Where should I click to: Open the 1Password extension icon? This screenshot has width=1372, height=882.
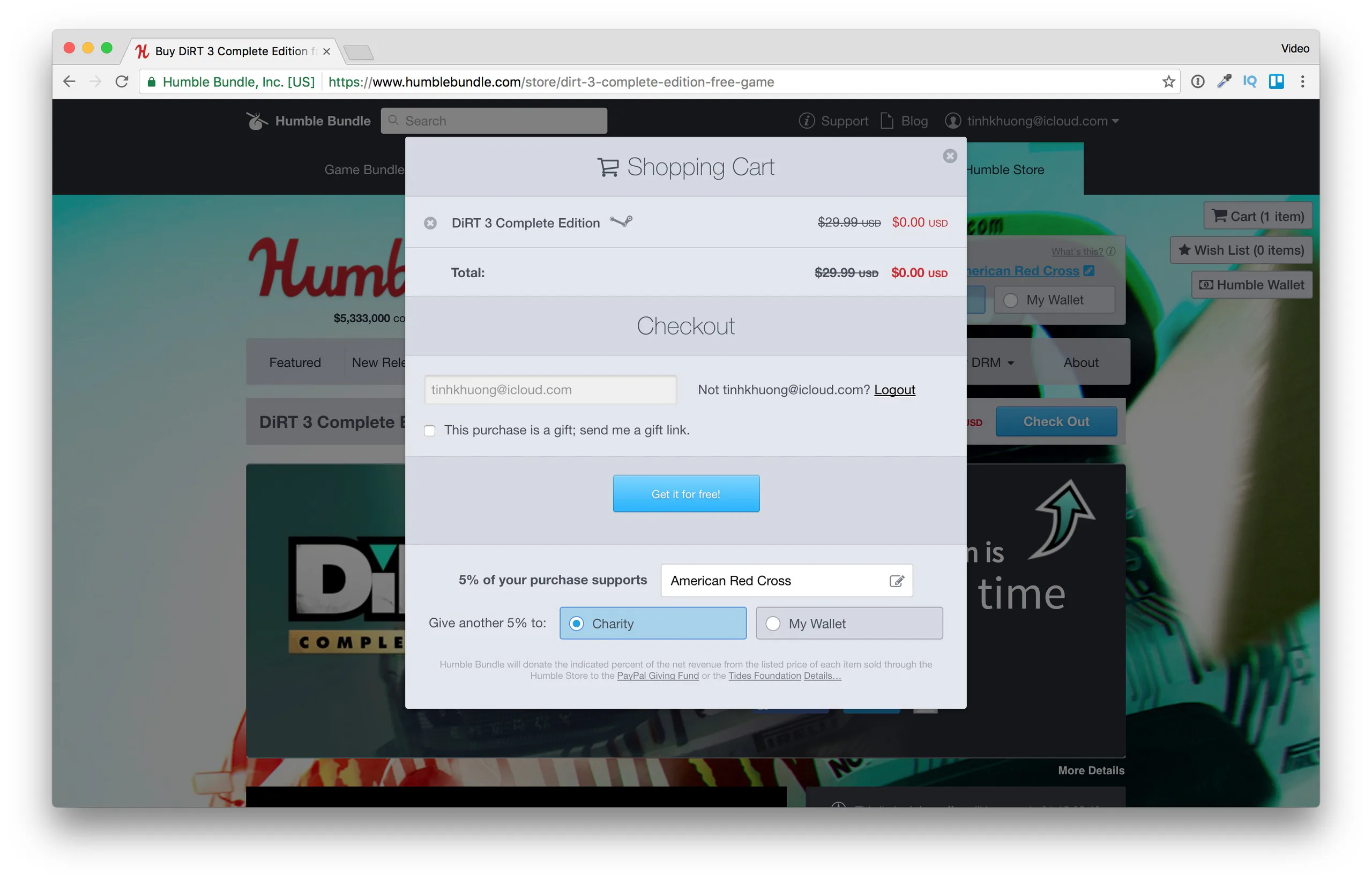(x=1197, y=82)
